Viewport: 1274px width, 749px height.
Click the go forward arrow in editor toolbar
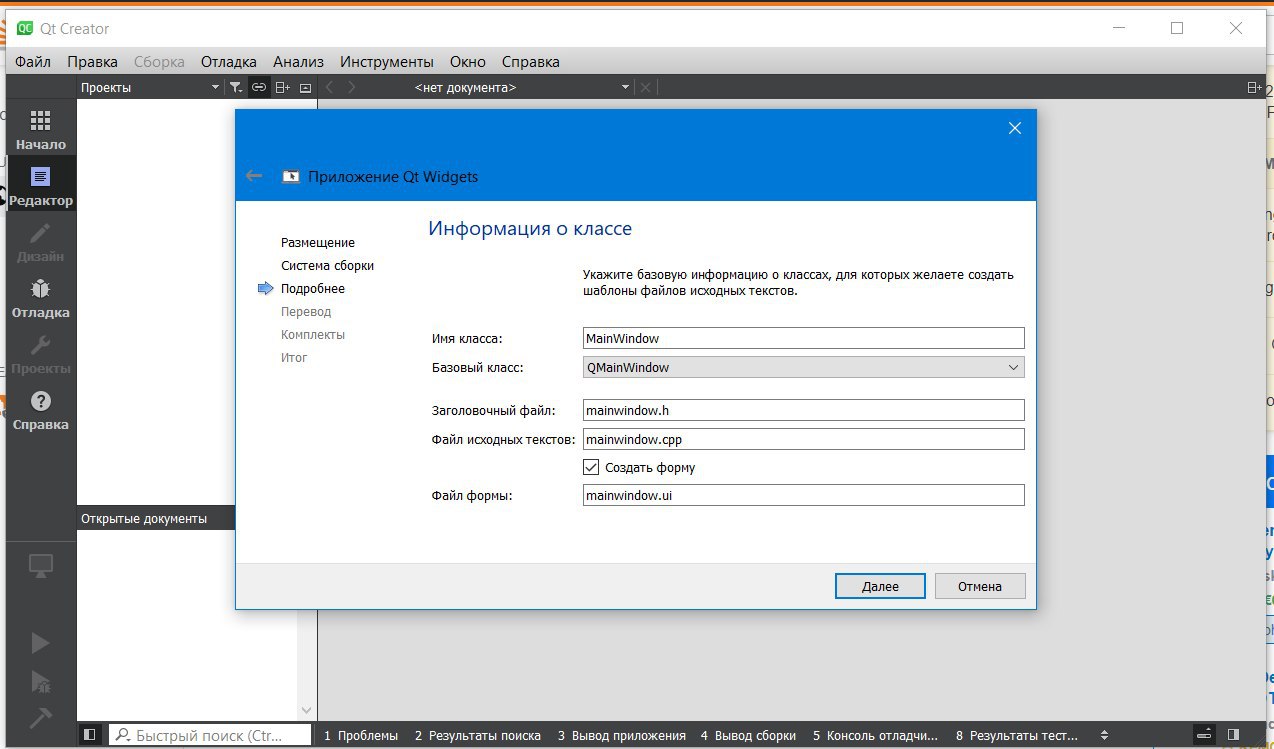point(352,87)
